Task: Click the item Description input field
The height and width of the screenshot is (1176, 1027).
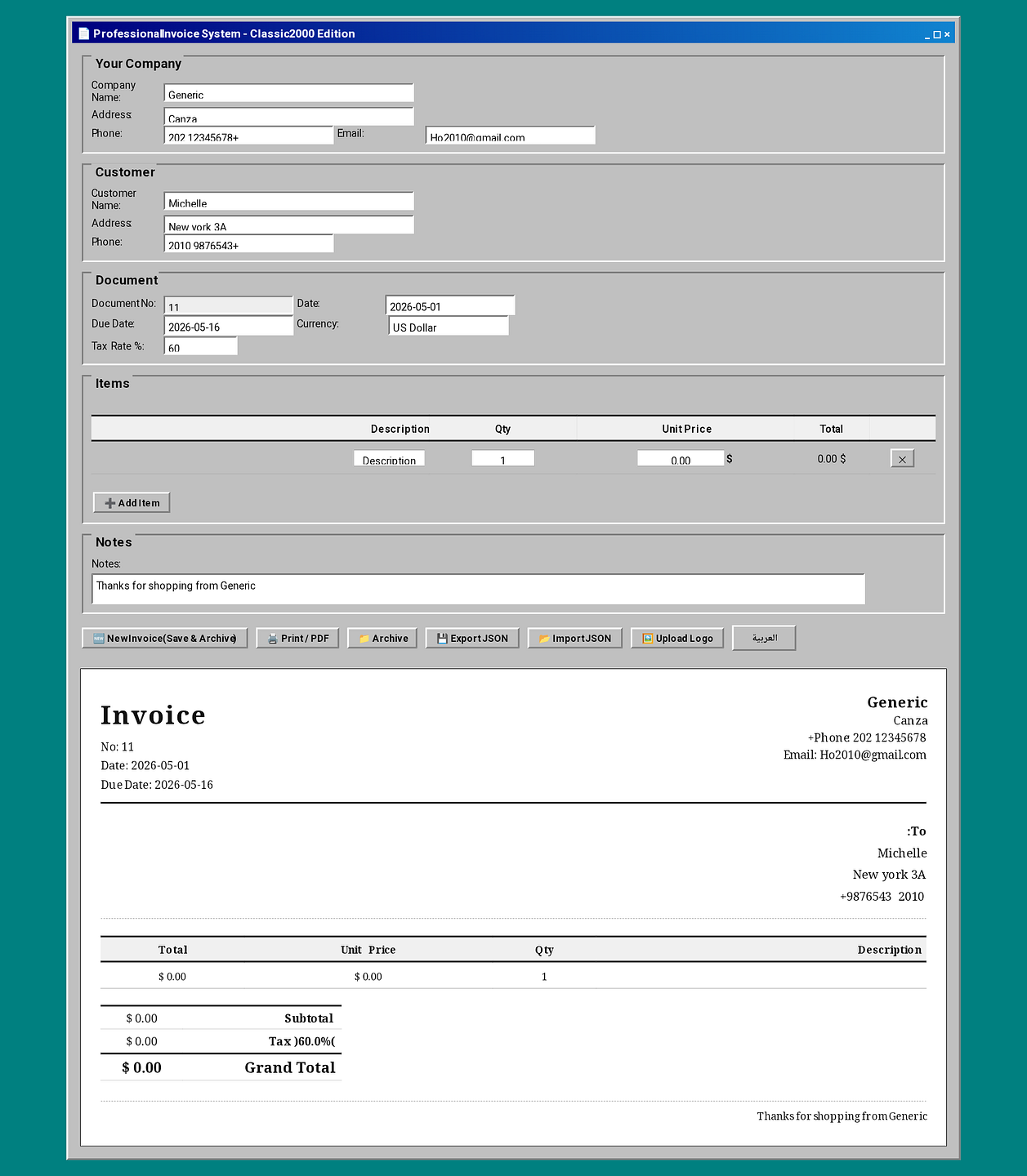Action: point(389,459)
